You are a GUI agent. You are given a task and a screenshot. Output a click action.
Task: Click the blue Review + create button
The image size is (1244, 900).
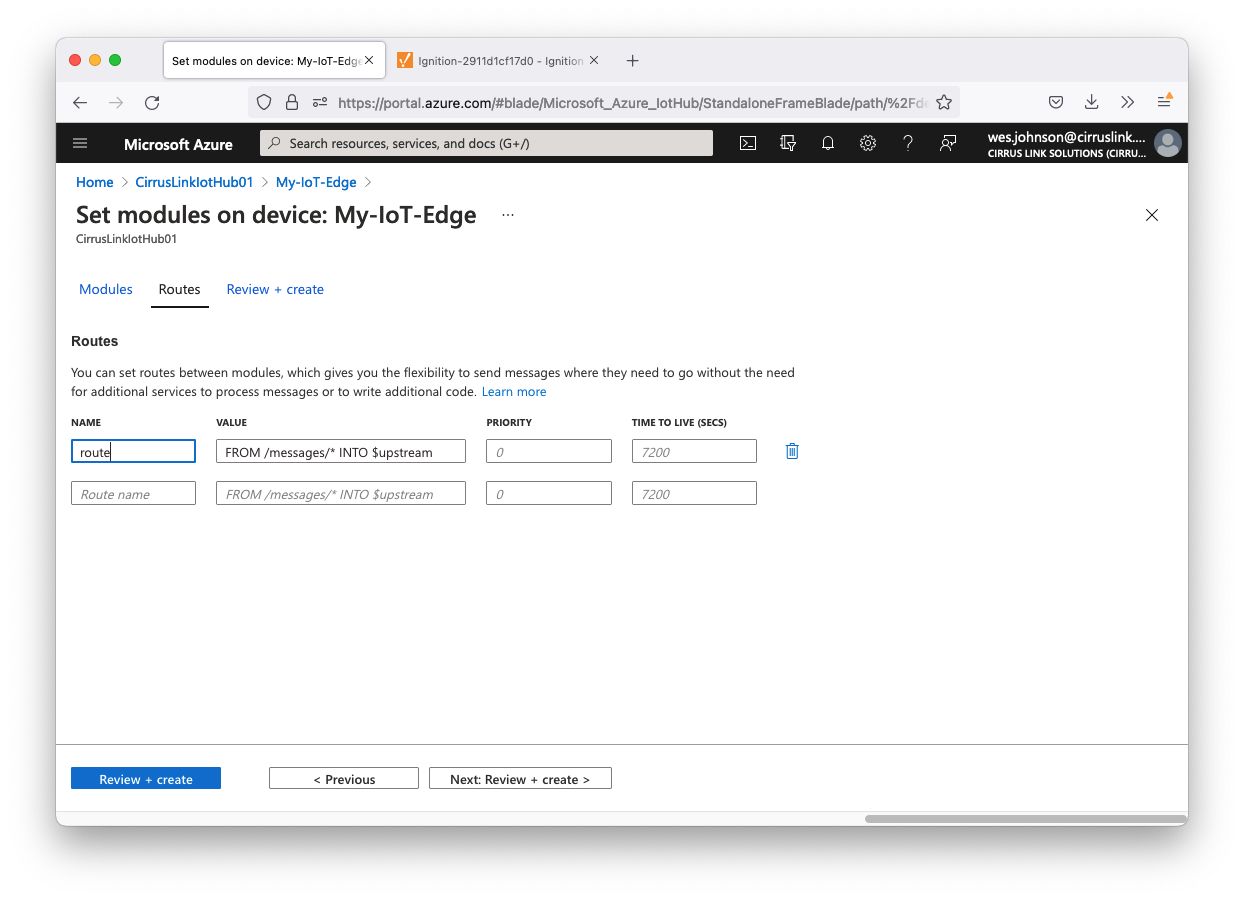click(x=146, y=779)
